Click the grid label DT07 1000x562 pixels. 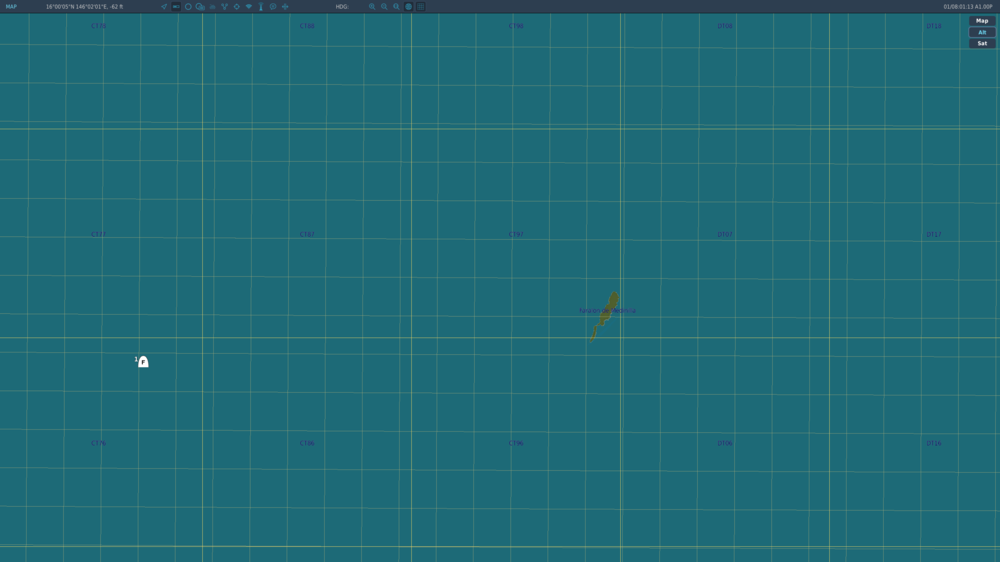click(x=725, y=235)
